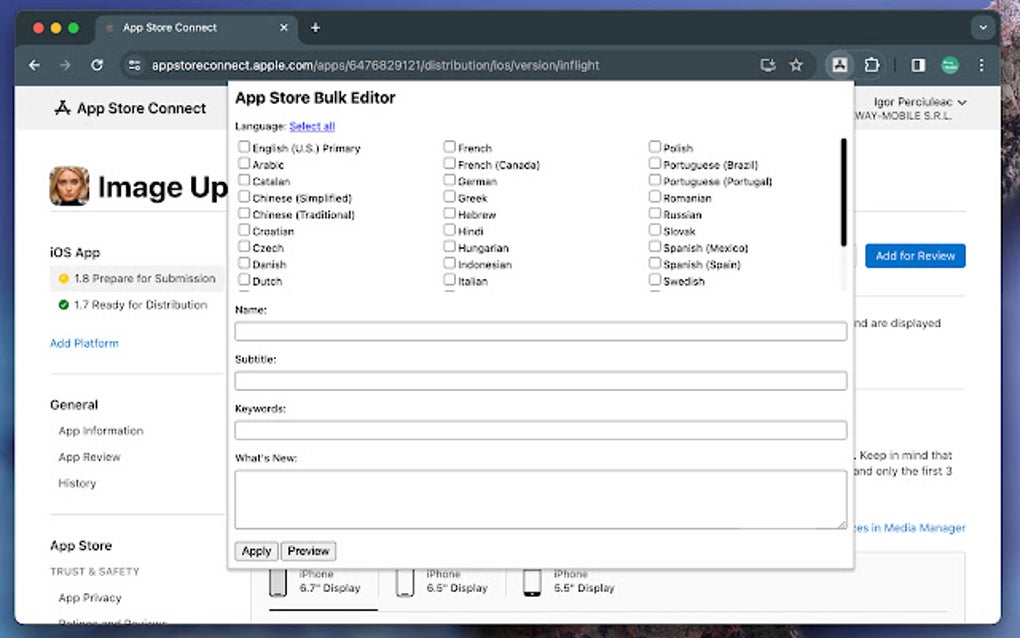Click the address bar URL
This screenshot has width=1020, height=638.
click(x=375, y=65)
